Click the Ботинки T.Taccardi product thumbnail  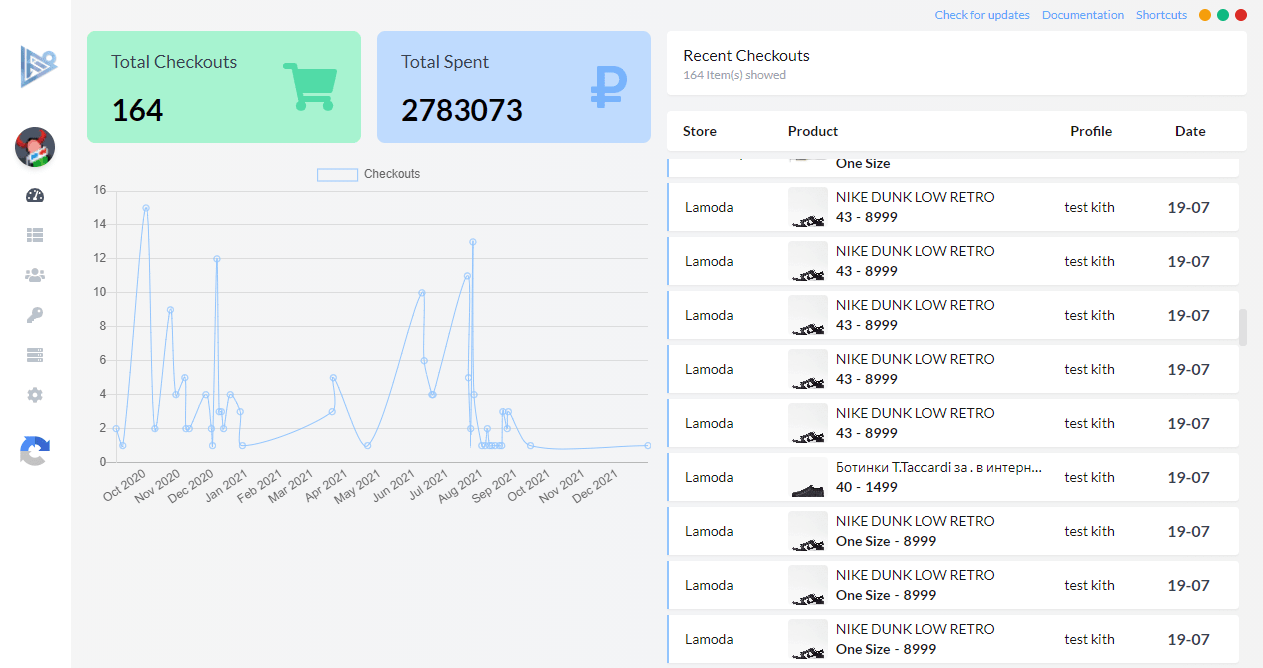tap(808, 478)
